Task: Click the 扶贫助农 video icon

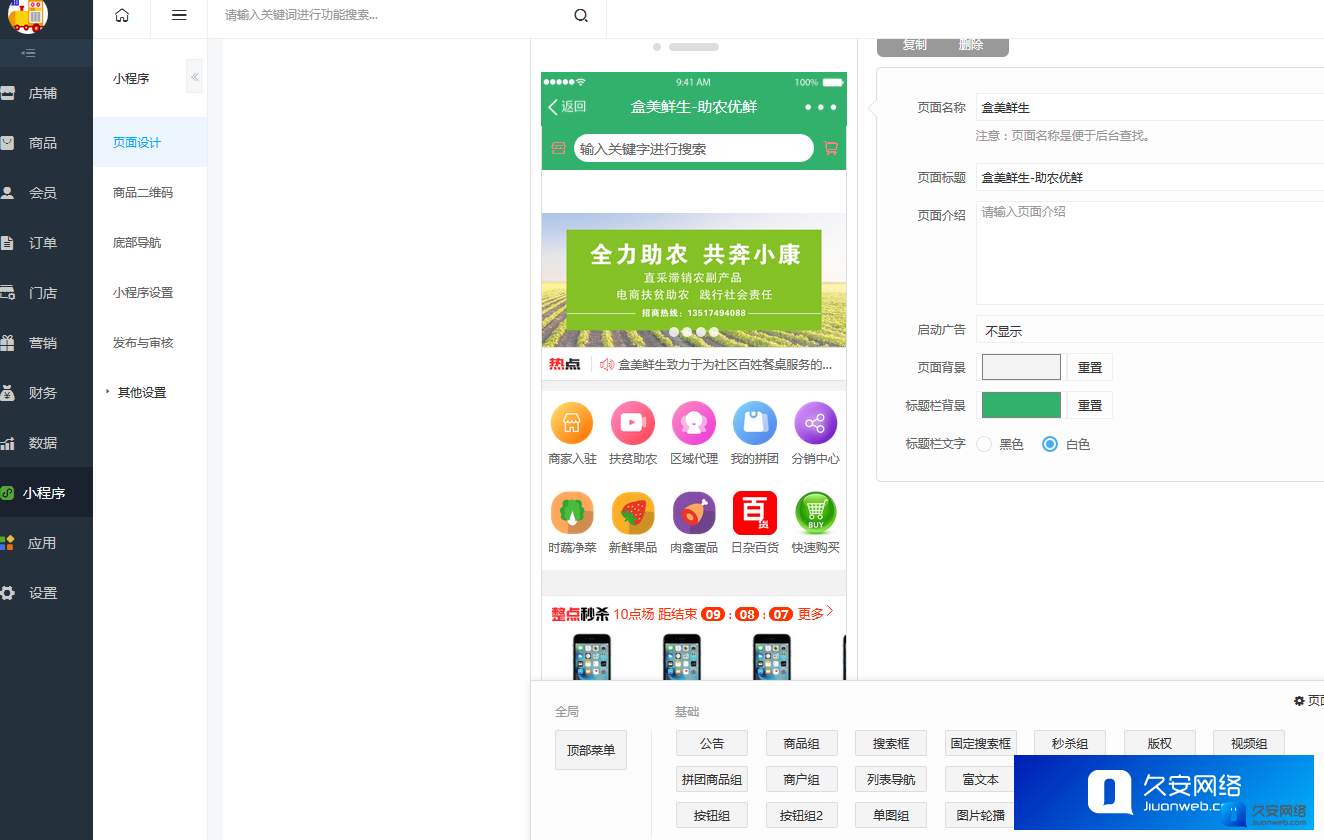Action: click(632, 423)
